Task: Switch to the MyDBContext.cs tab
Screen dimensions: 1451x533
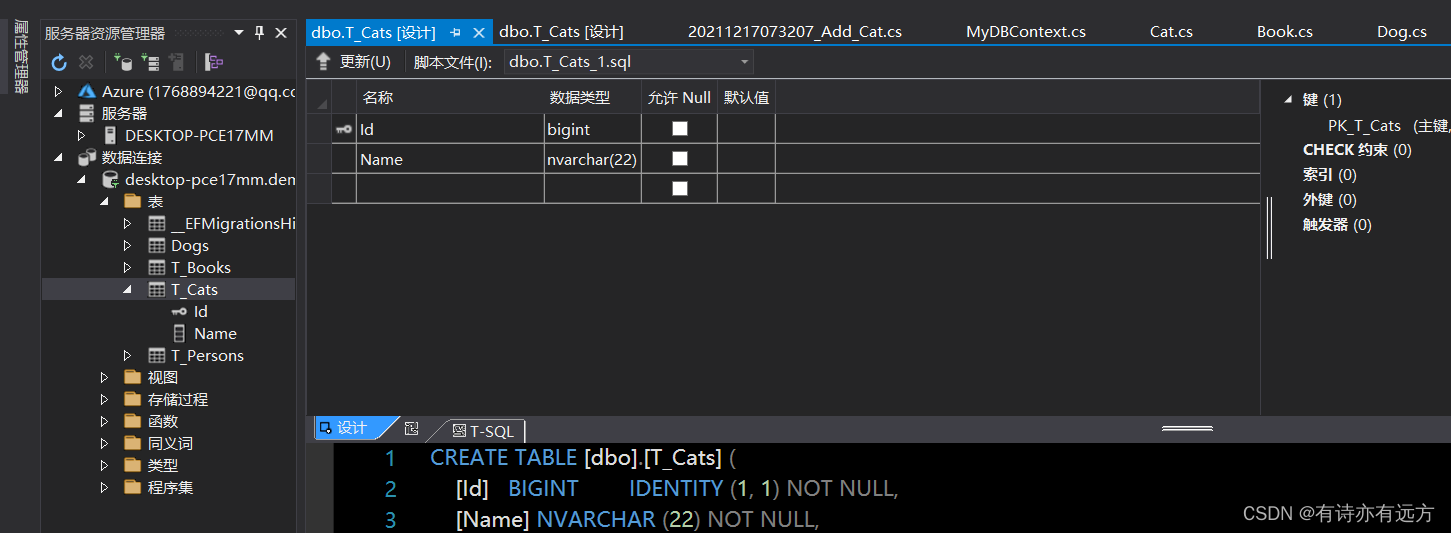Action: pyautogui.click(x=1025, y=32)
